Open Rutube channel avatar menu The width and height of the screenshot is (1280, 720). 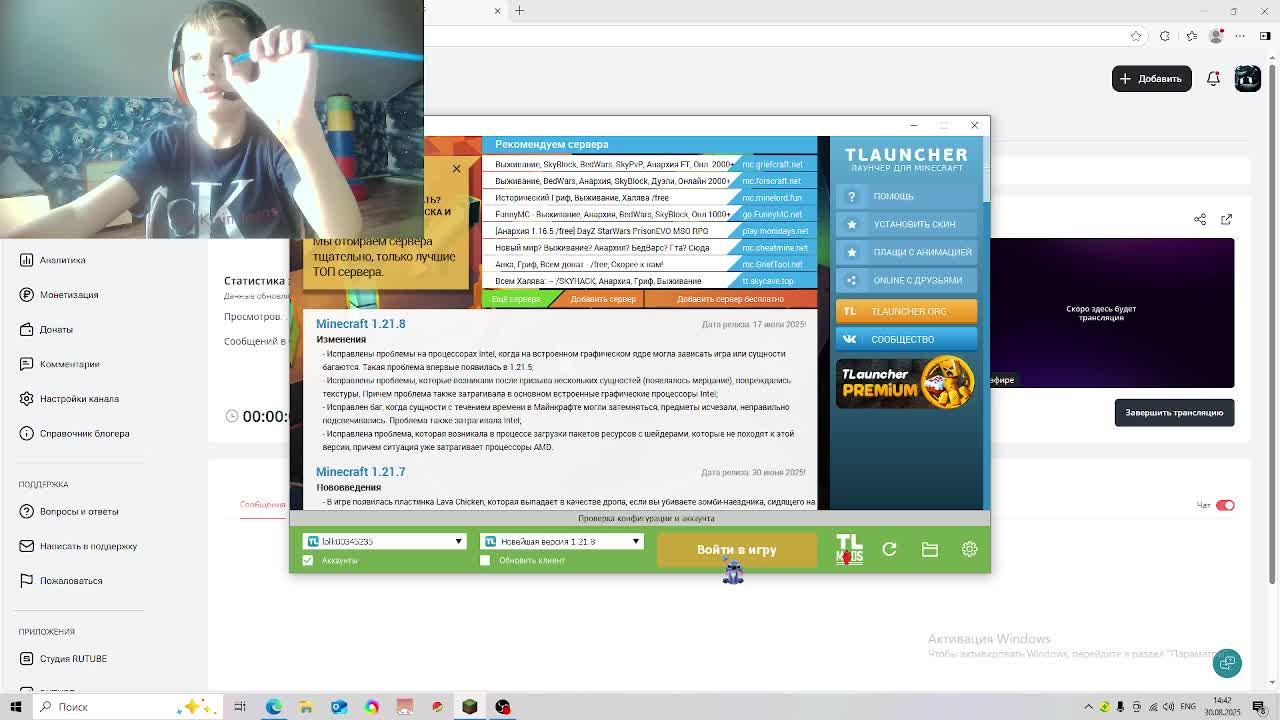pyautogui.click(x=1247, y=78)
